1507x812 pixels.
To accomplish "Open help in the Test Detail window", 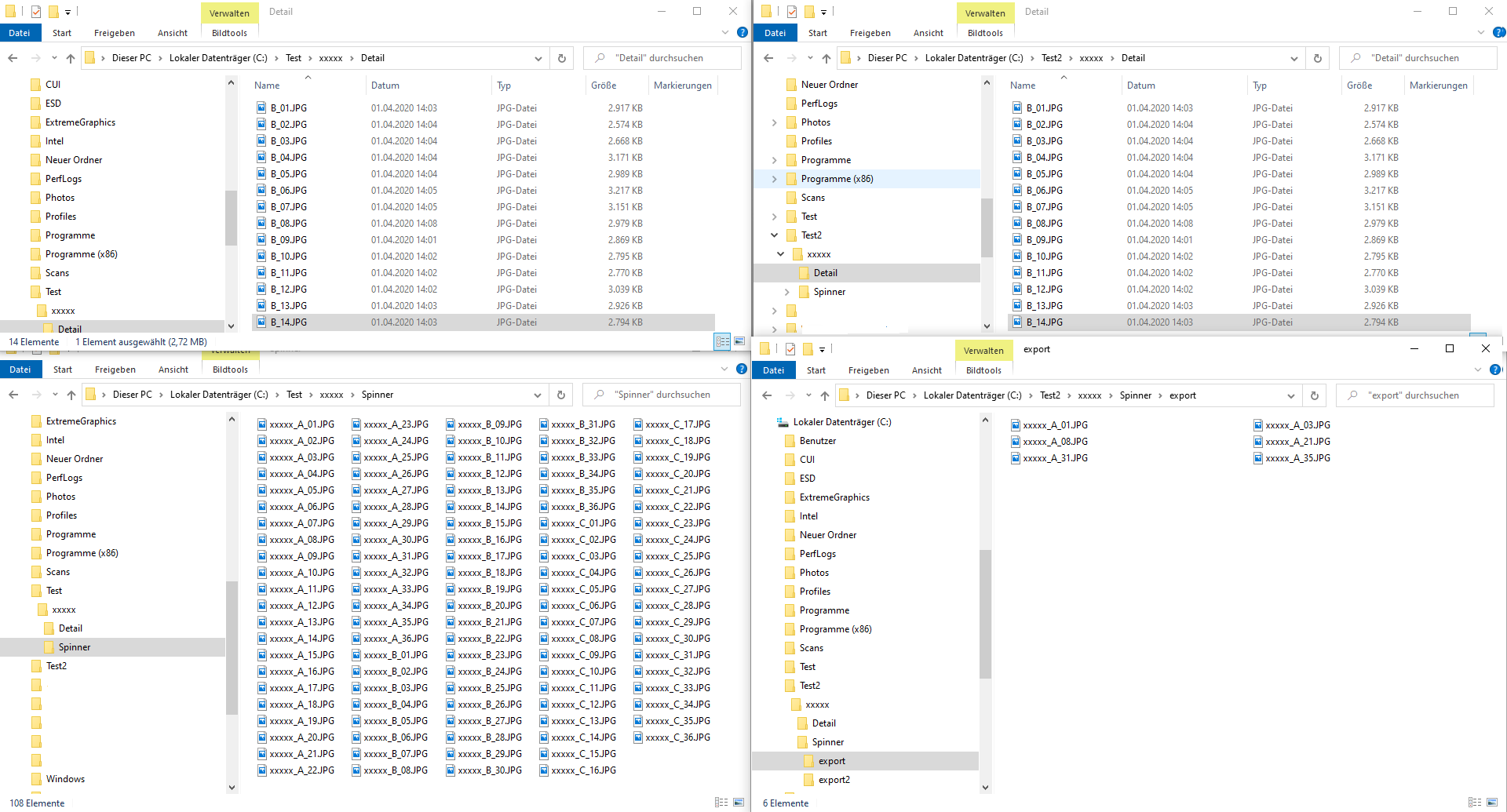I will (x=743, y=33).
